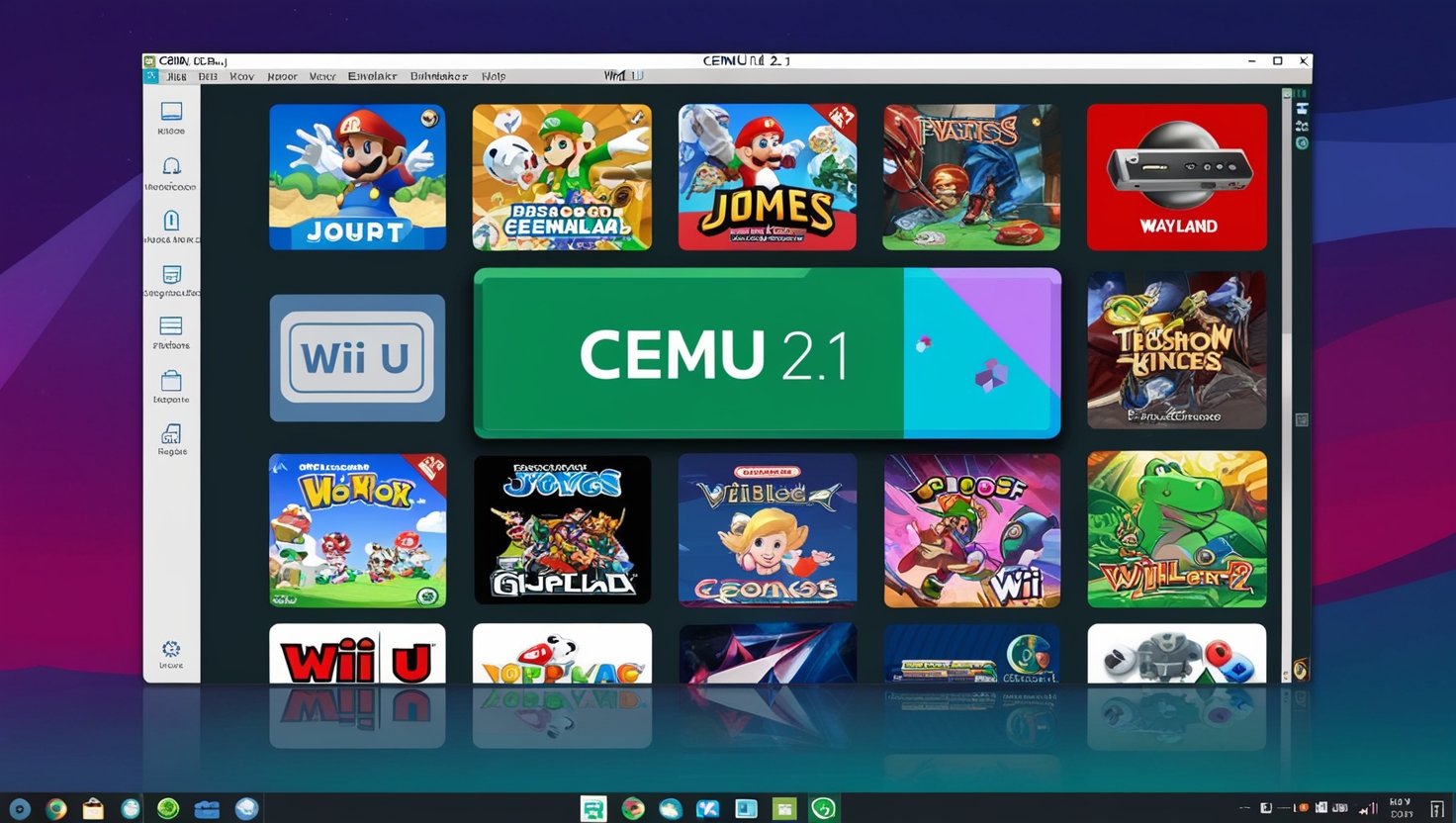This screenshot has width=1456, height=823.
Task: Open the circular start icon in the taskbar
Action: pyautogui.click(x=19, y=808)
